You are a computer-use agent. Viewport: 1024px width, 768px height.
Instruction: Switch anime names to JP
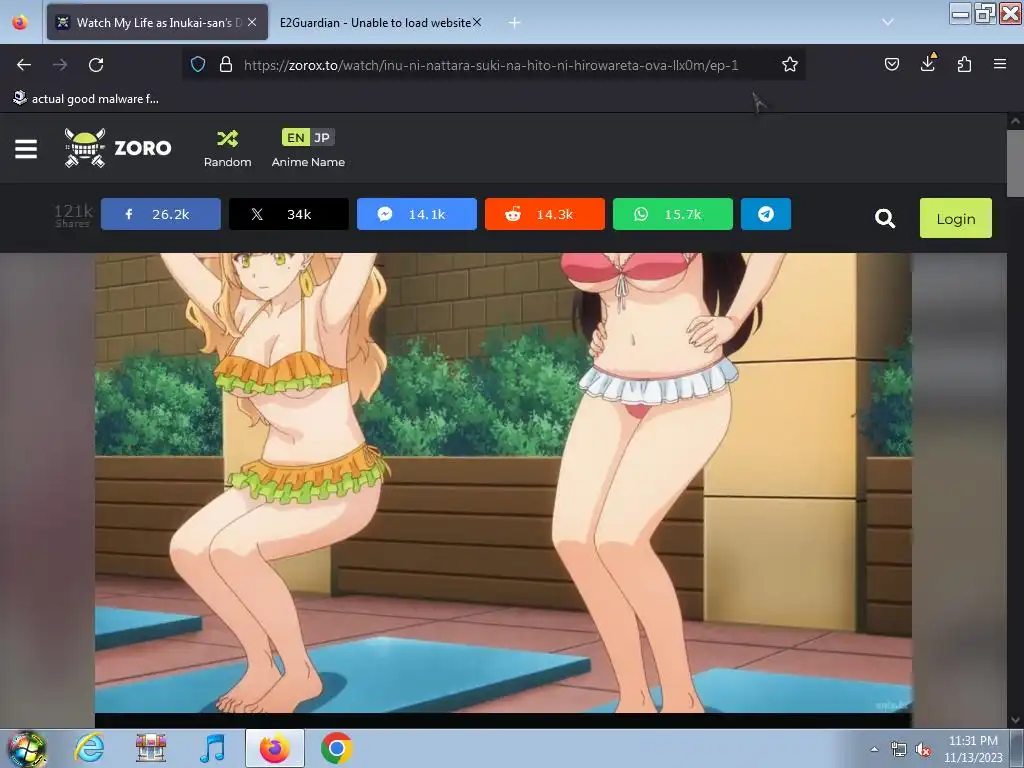tap(322, 138)
